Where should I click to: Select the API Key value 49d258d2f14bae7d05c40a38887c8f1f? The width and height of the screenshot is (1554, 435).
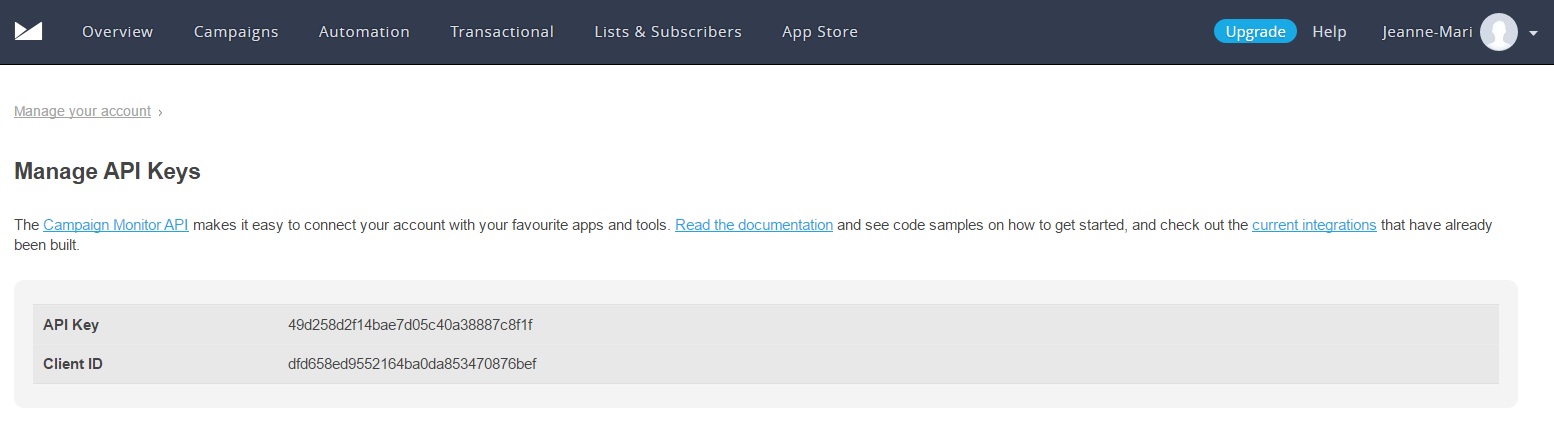point(410,325)
